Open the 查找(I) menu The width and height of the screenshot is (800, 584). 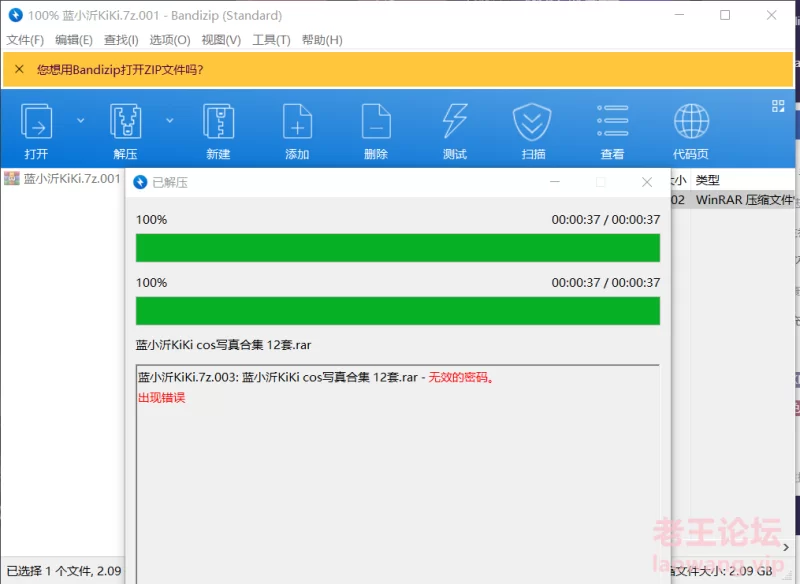coord(121,40)
